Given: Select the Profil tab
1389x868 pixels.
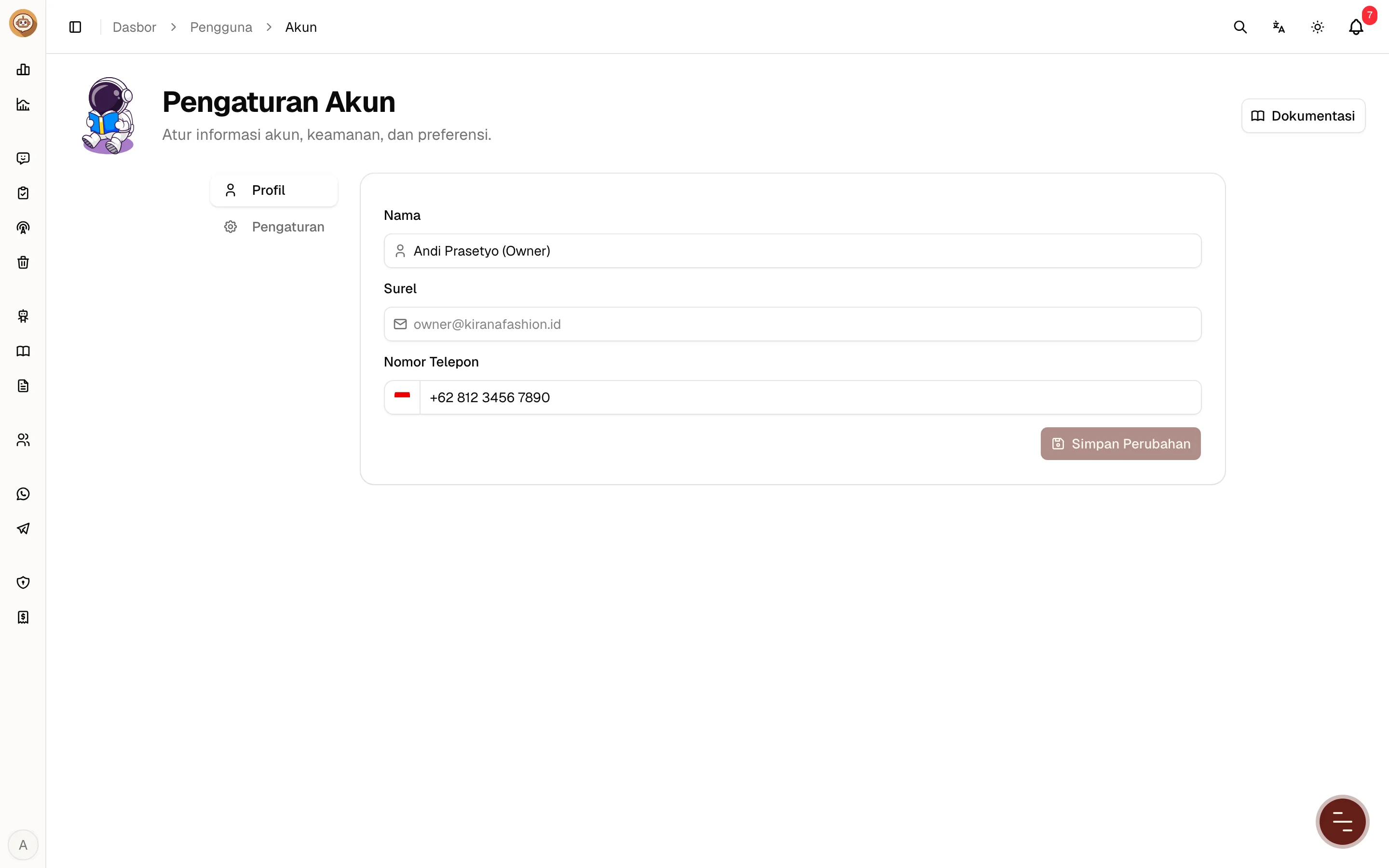Looking at the screenshot, I should tap(274, 190).
